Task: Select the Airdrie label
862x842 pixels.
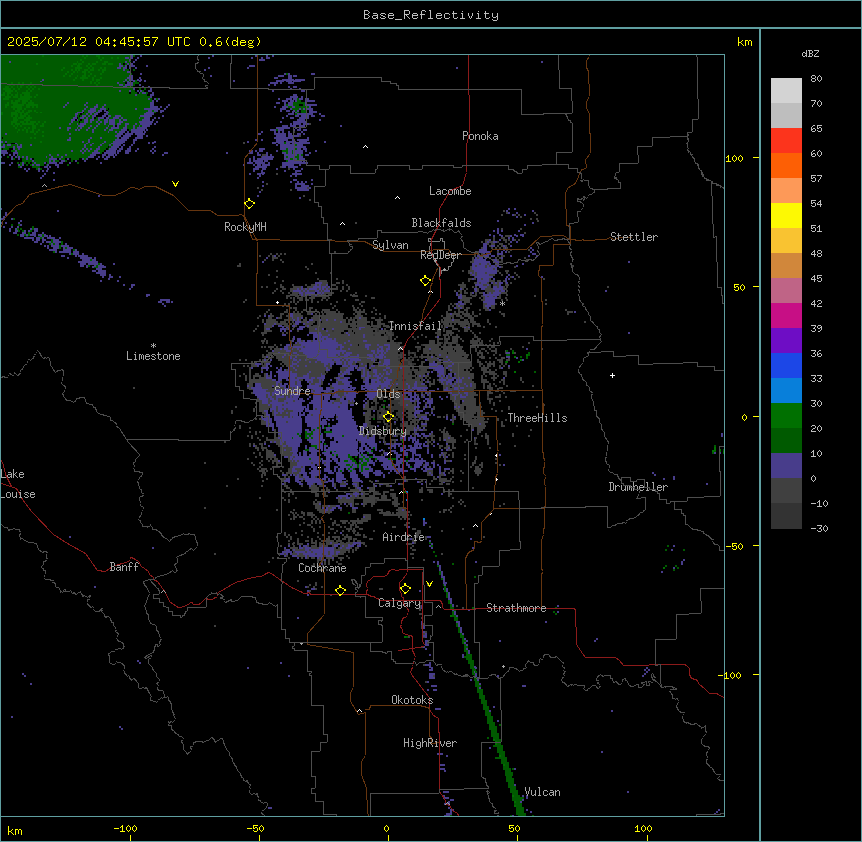Action: coord(403,537)
